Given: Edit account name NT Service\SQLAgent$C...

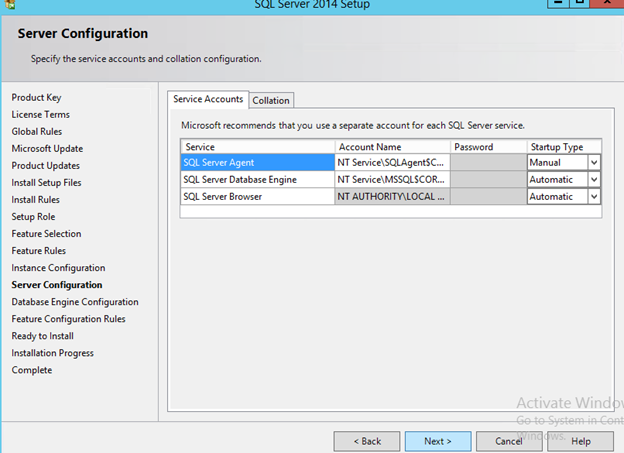Looking at the screenshot, I should (392, 162).
